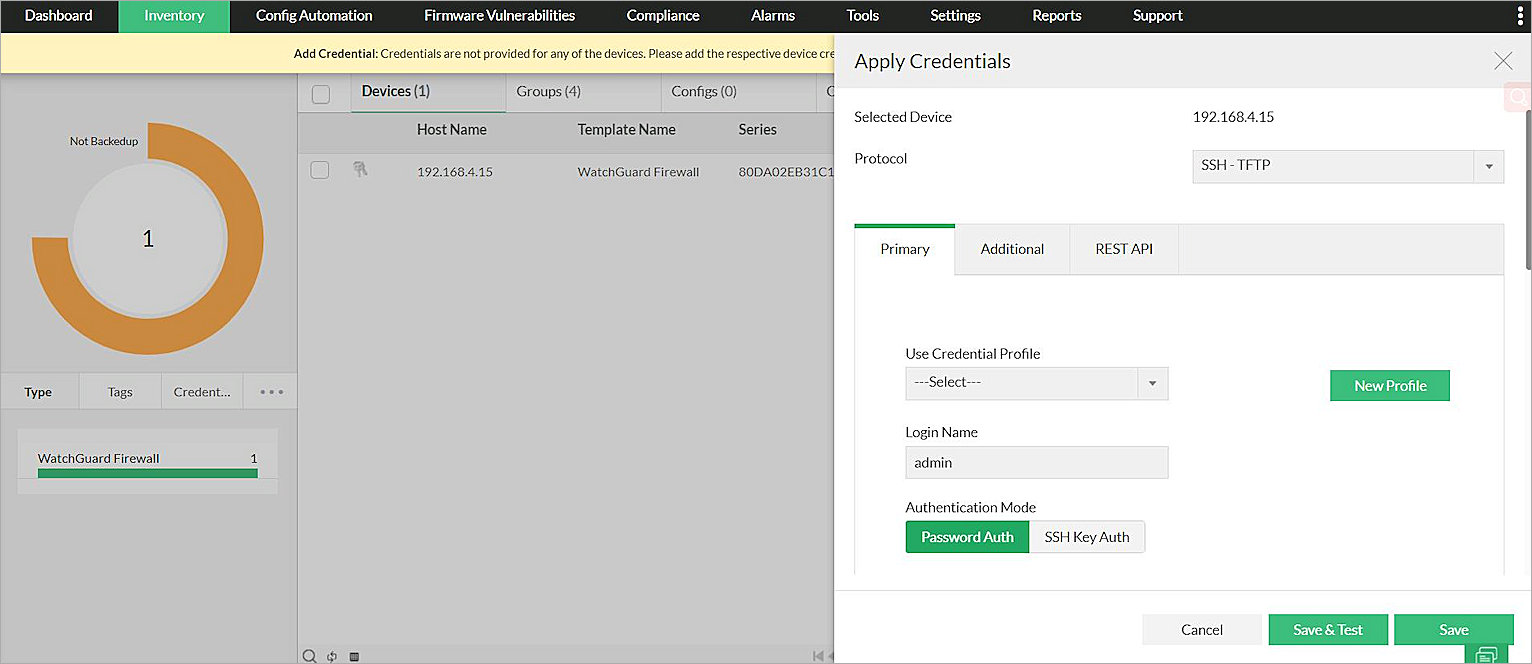Click Save & Test to verify credentials

click(1328, 629)
